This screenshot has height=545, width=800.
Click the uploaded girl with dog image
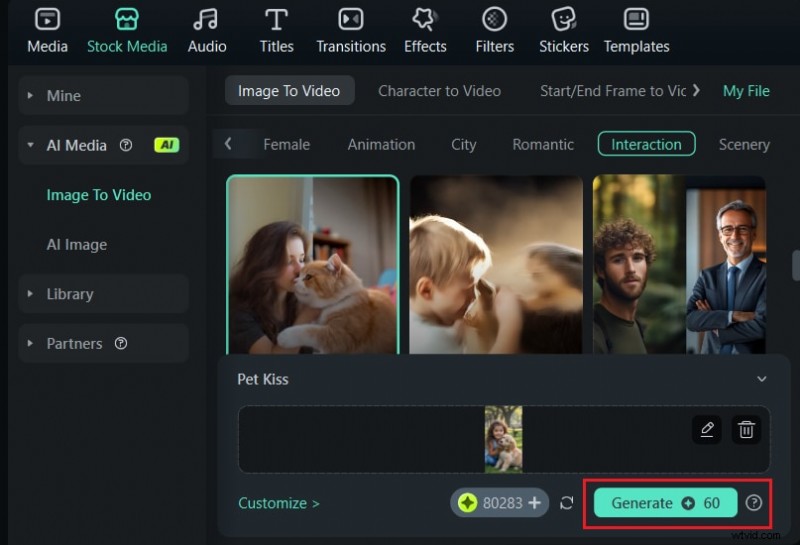[x=504, y=439]
